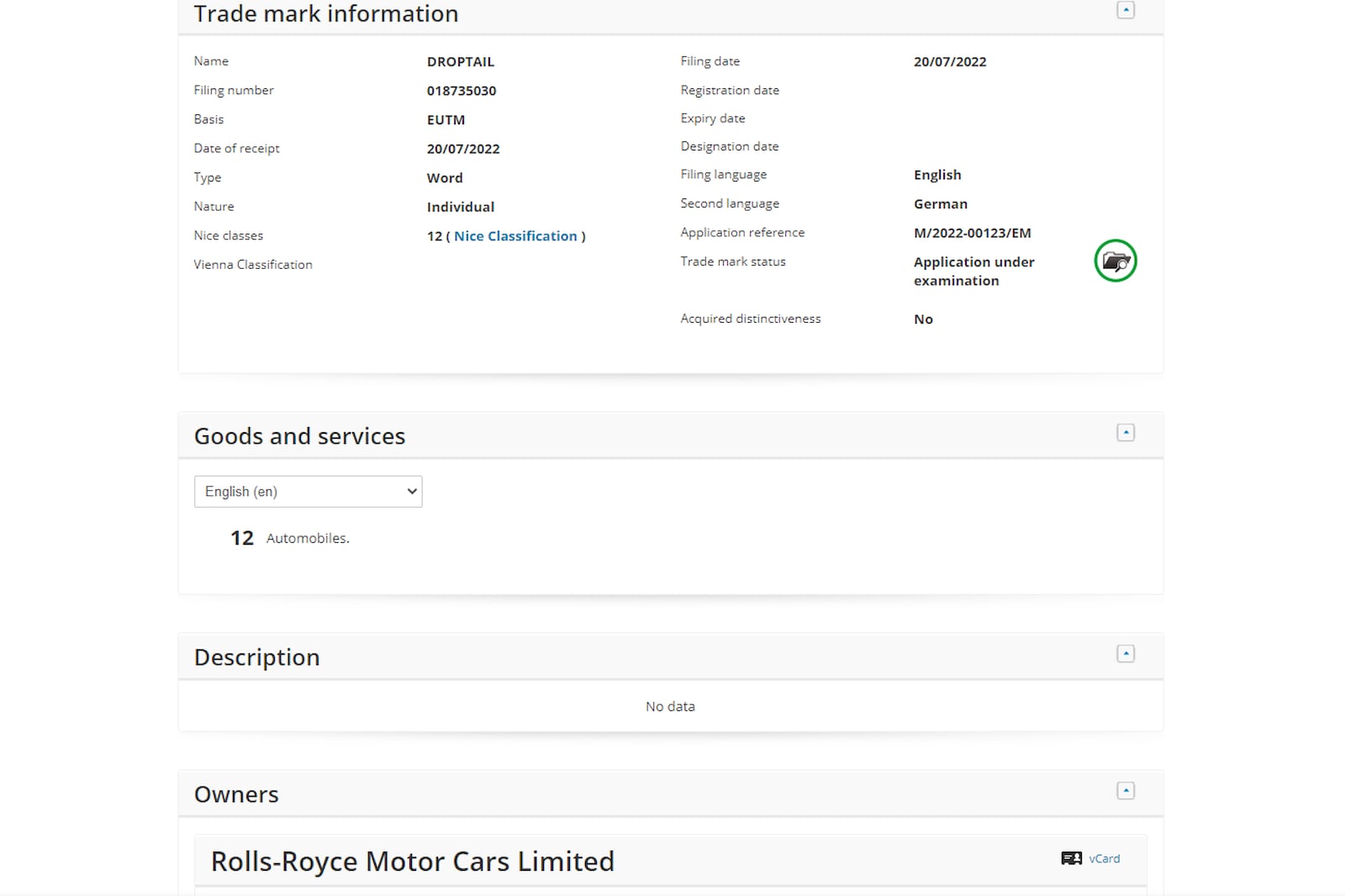Image resolution: width=1345 pixels, height=896 pixels.
Task: Open the English (en) language dropdown
Action: tap(308, 492)
